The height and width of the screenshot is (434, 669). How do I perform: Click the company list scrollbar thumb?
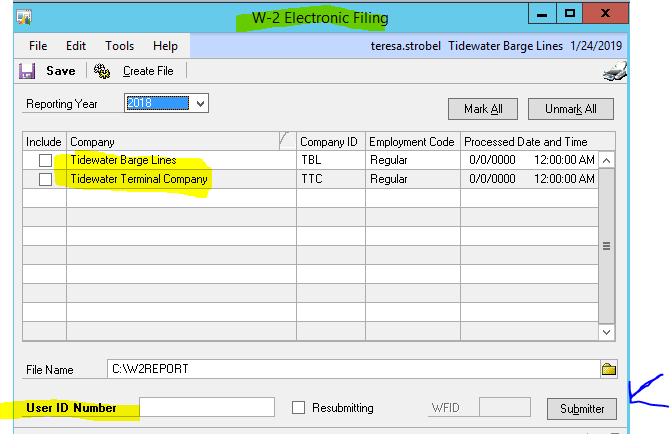point(606,246)
